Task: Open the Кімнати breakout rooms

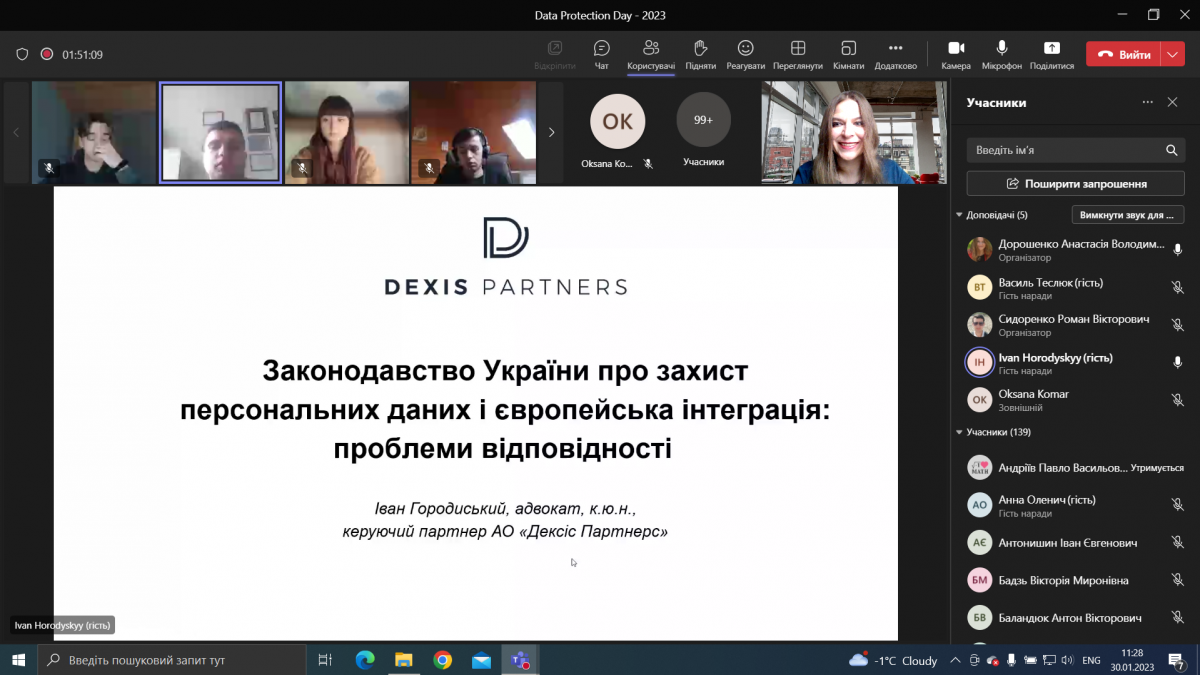Action: 848,54
